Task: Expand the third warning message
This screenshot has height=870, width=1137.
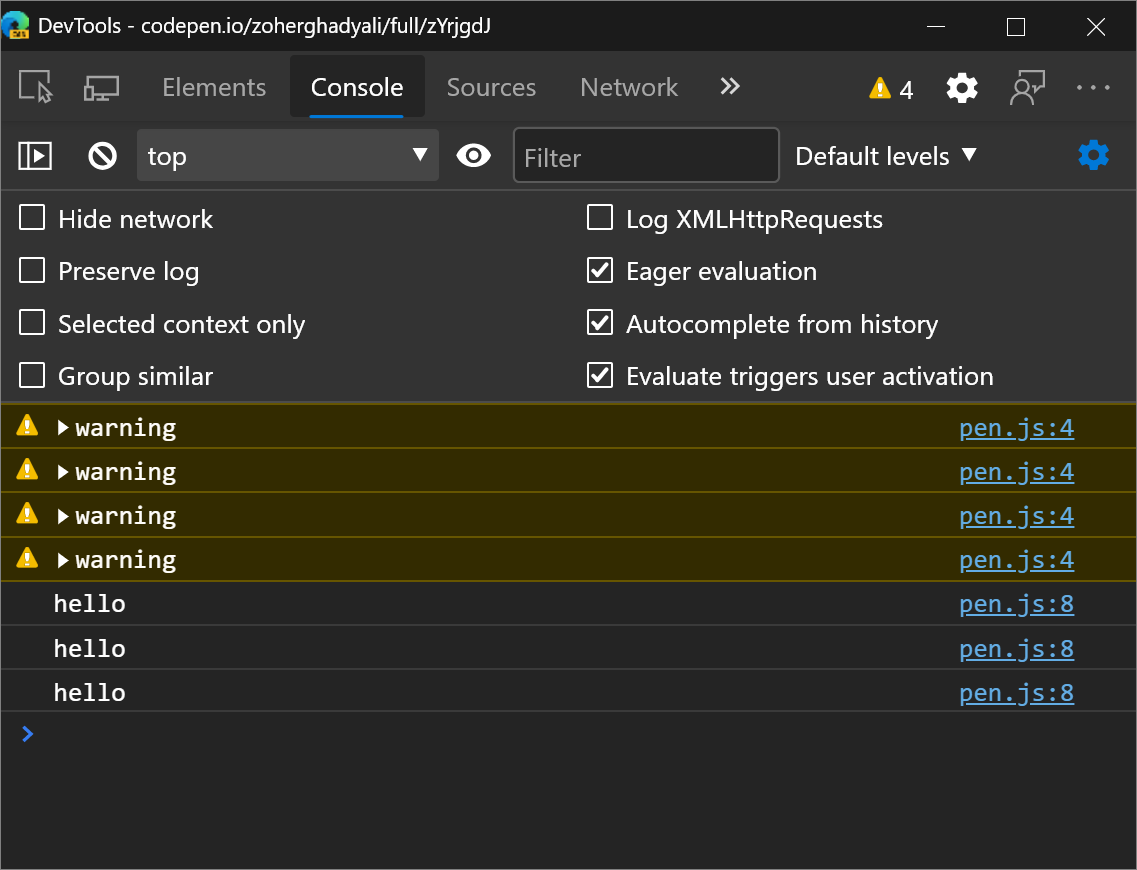Action: 63,516
